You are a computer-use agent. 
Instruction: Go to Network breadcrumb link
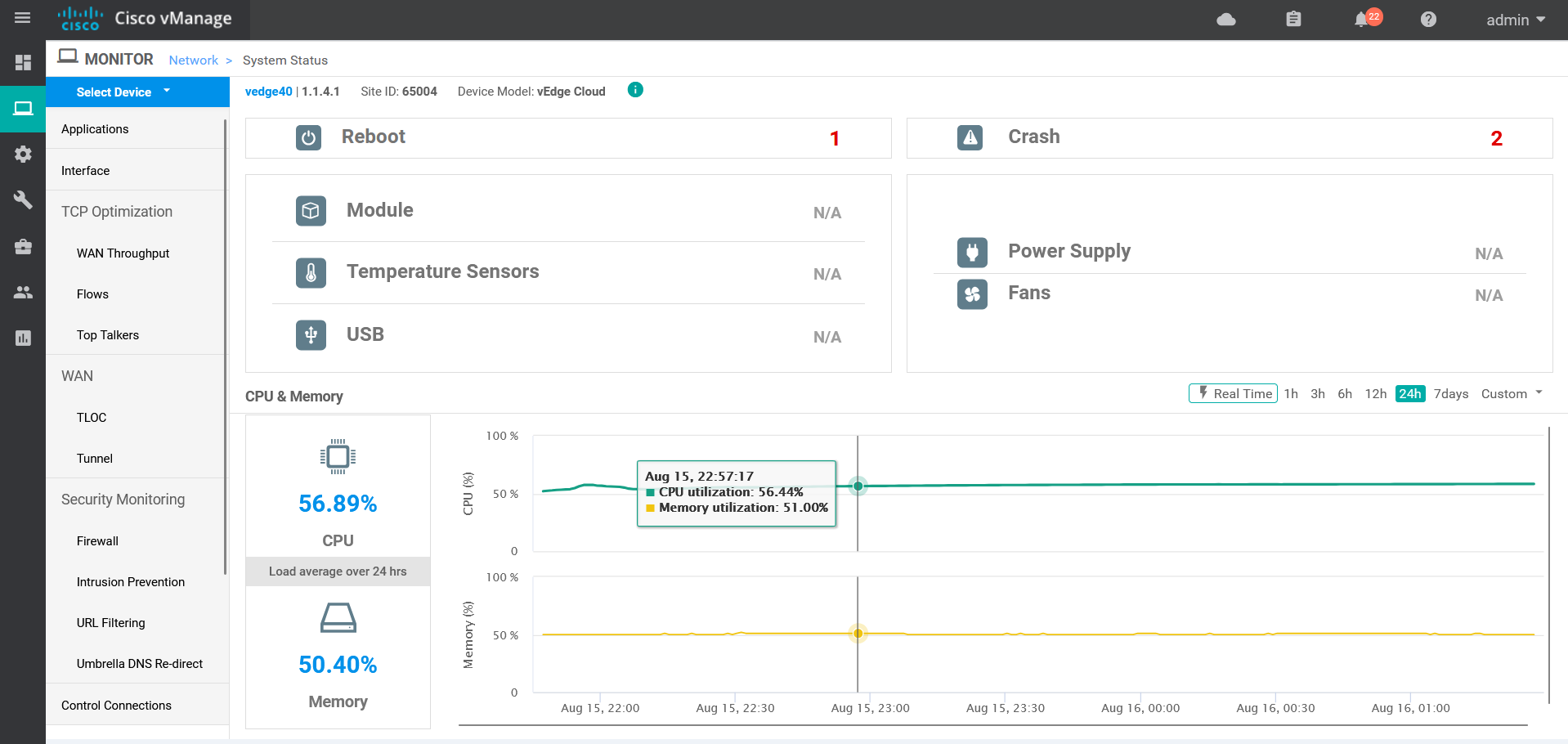coord(194,60)
